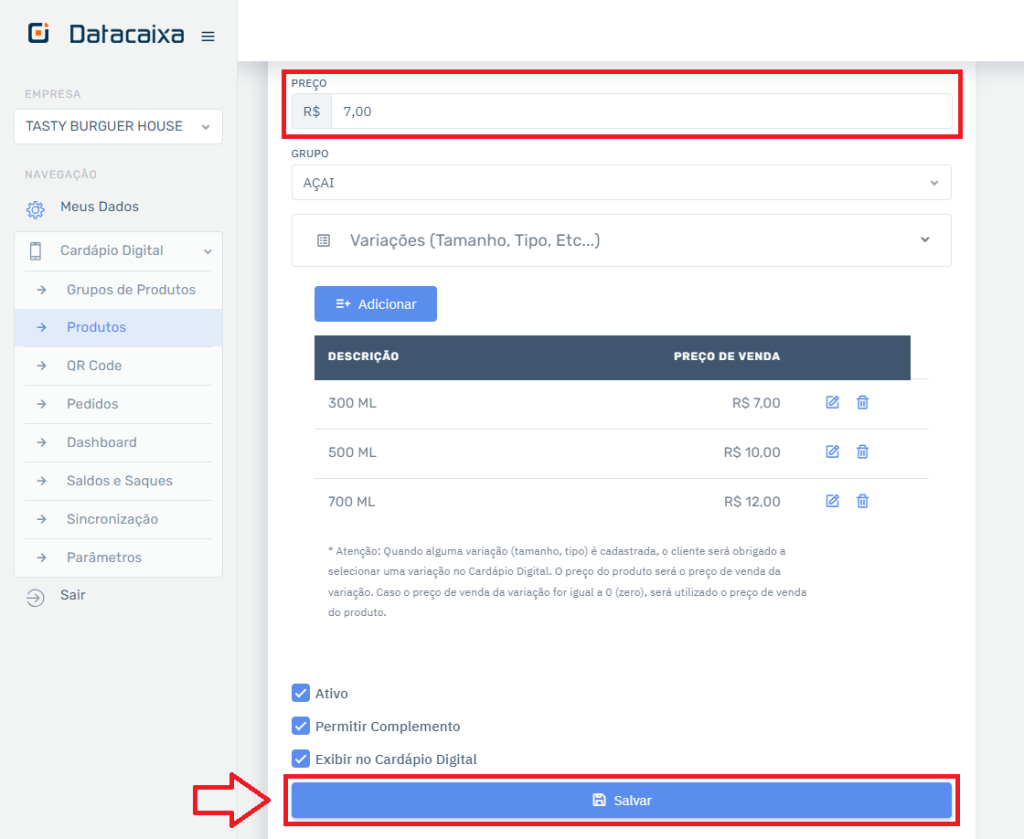Disable Exibir no Cardápio Digital checkbox
The image size is (1024, 839).
pos(300,759)
